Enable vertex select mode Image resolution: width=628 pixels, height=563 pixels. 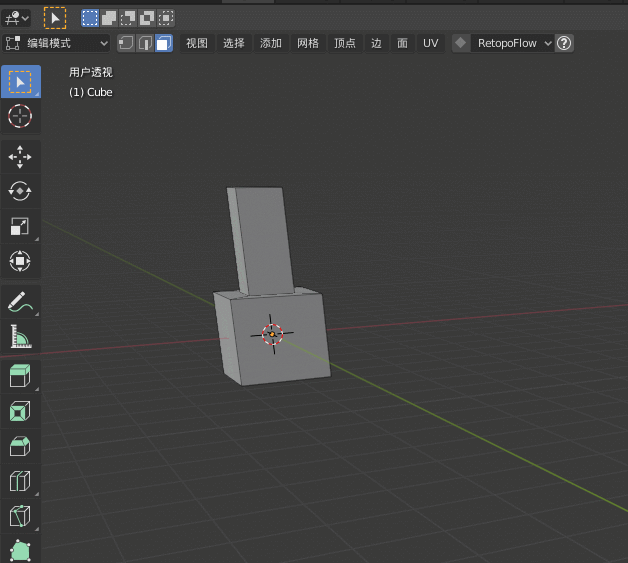point(126,43)
